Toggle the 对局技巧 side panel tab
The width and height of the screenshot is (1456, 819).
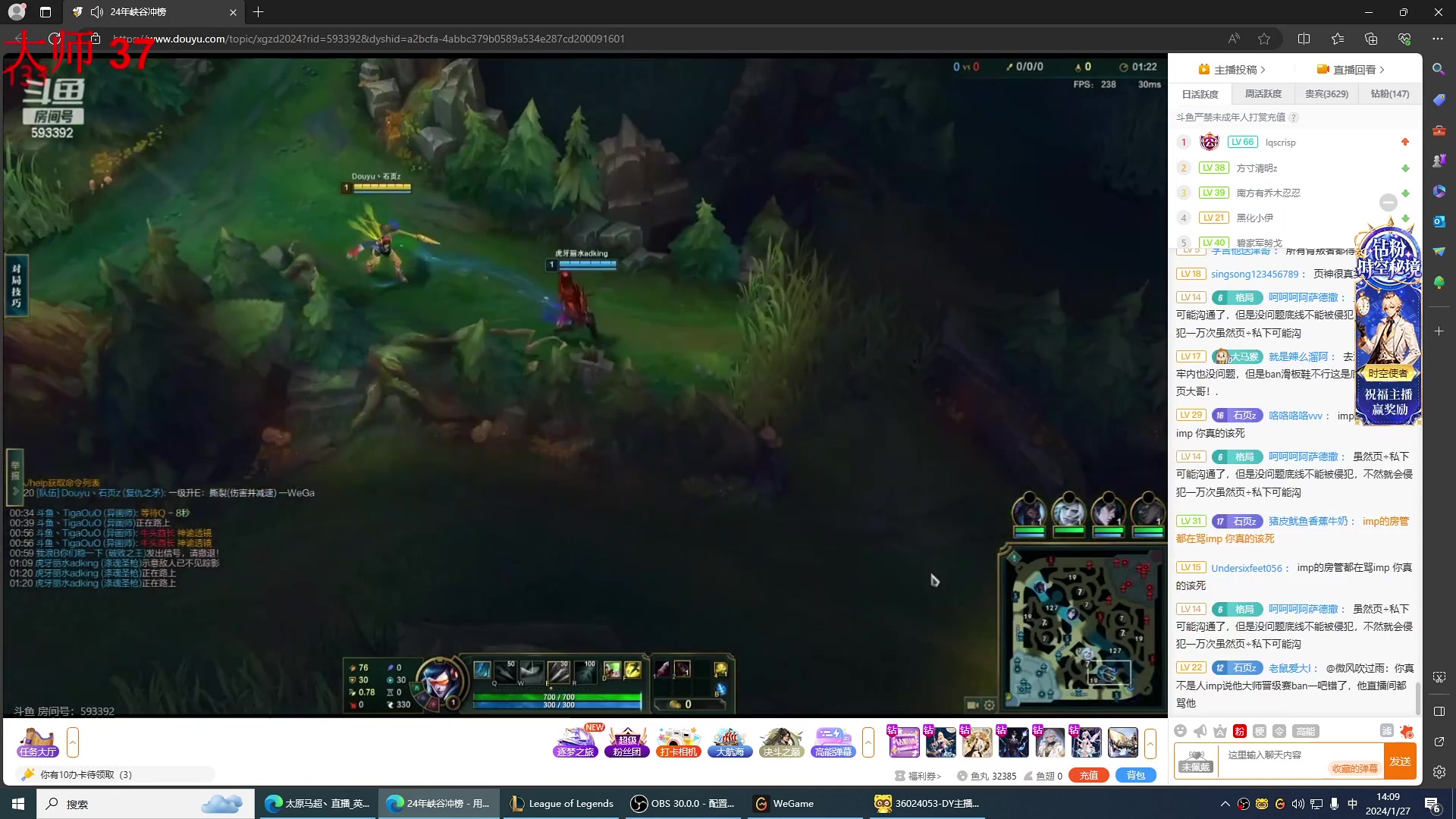click(x=16, y=286)
